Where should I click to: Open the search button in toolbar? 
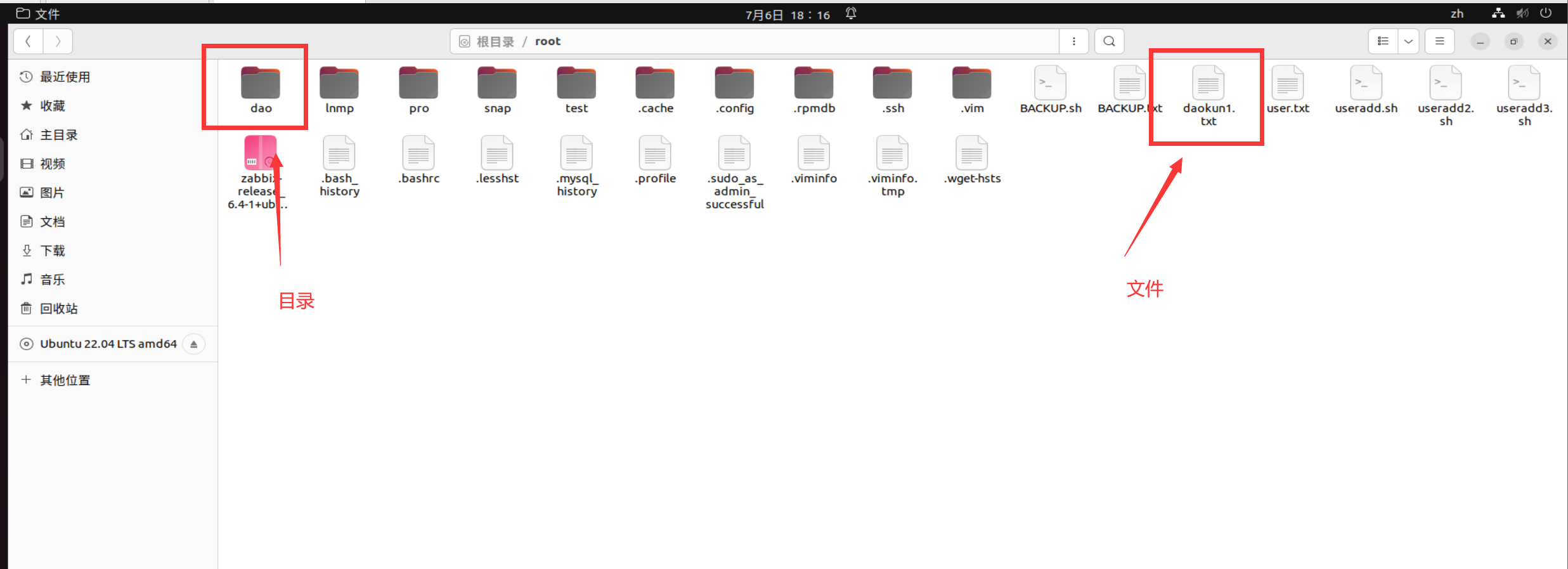click(1109, 41)
